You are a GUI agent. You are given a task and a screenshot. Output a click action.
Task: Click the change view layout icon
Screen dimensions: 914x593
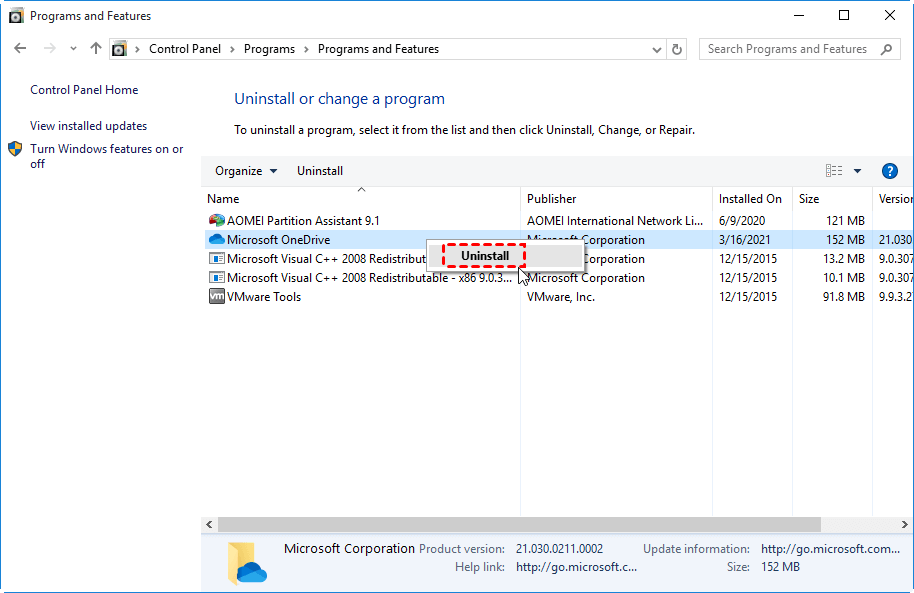click(834, 171)
